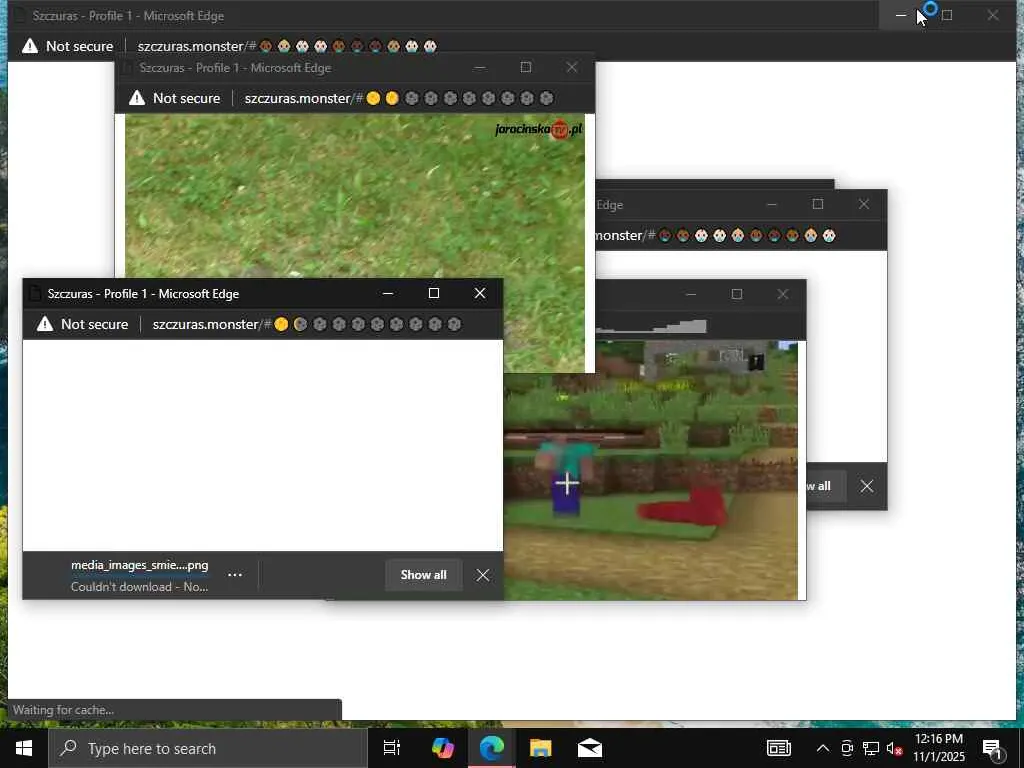Screen dimensions: 1024x768
Task: Minimize the half-hidden right-side Edge window
Action: (772, 204)
